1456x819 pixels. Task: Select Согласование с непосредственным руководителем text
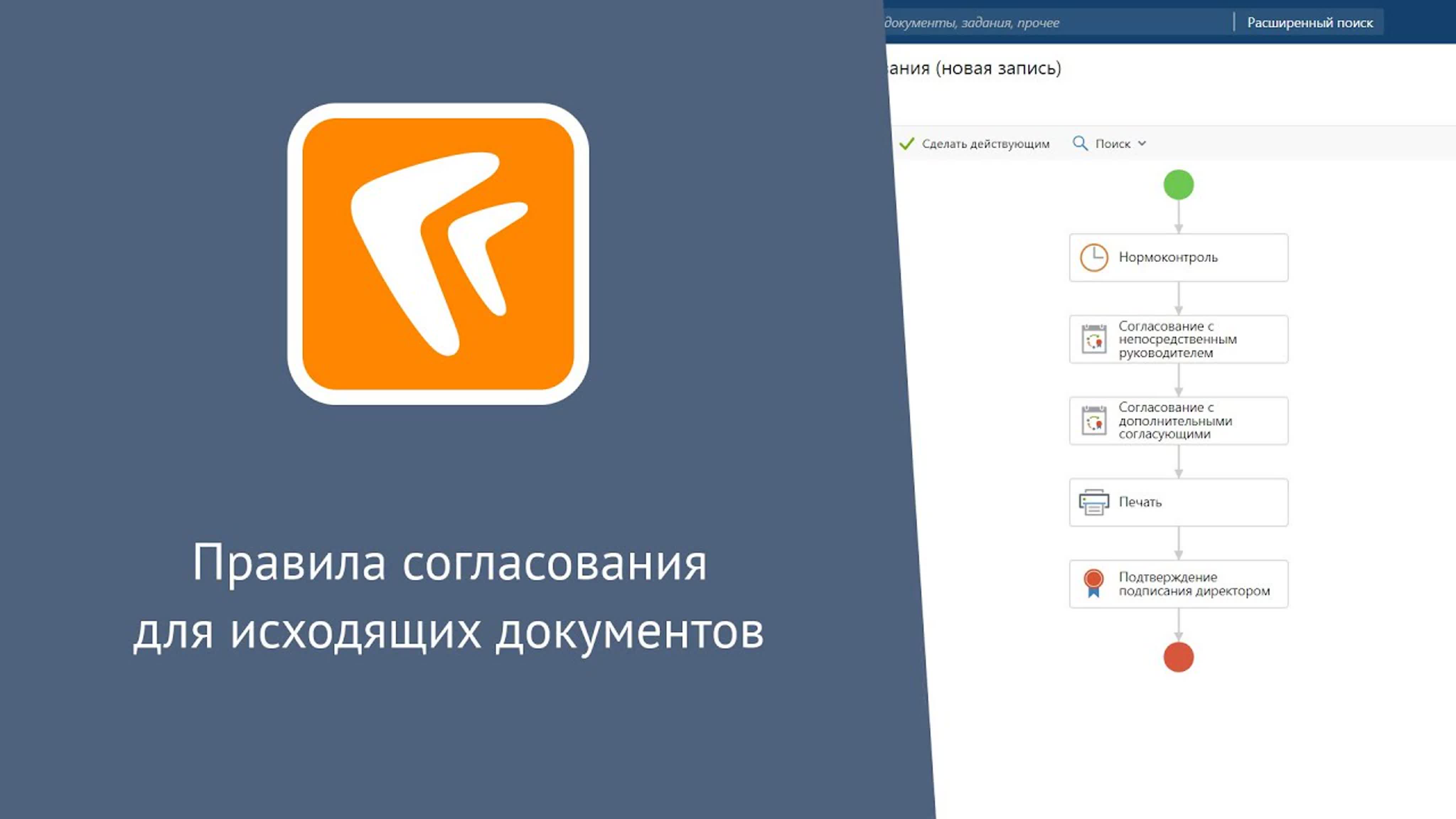pyautogui.click(x=1177, y=339)
